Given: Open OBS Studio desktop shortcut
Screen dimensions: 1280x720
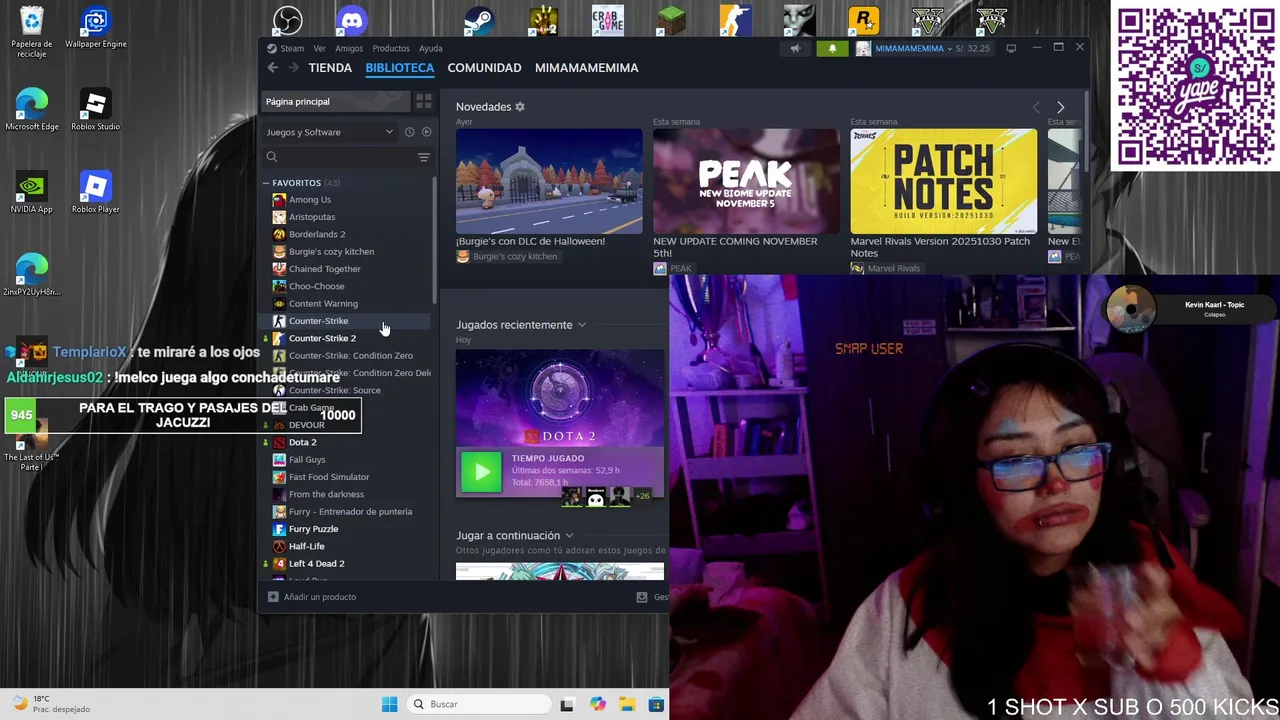Looking at the screenshot, I should click(x=288, y=20).
